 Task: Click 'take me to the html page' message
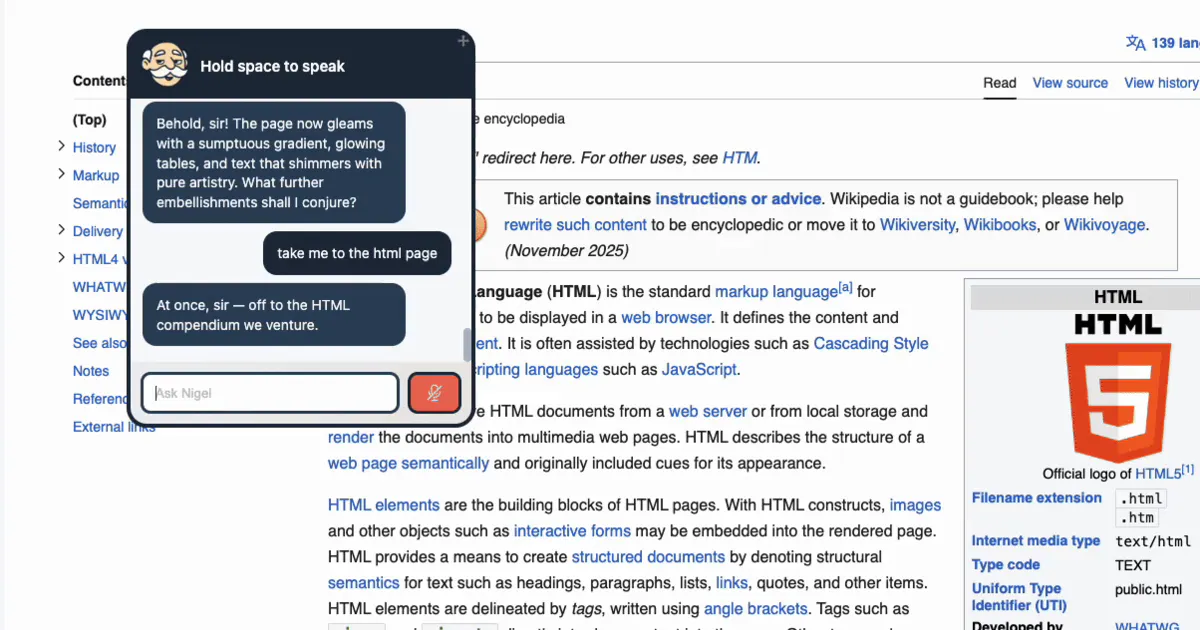coord(357,254)
